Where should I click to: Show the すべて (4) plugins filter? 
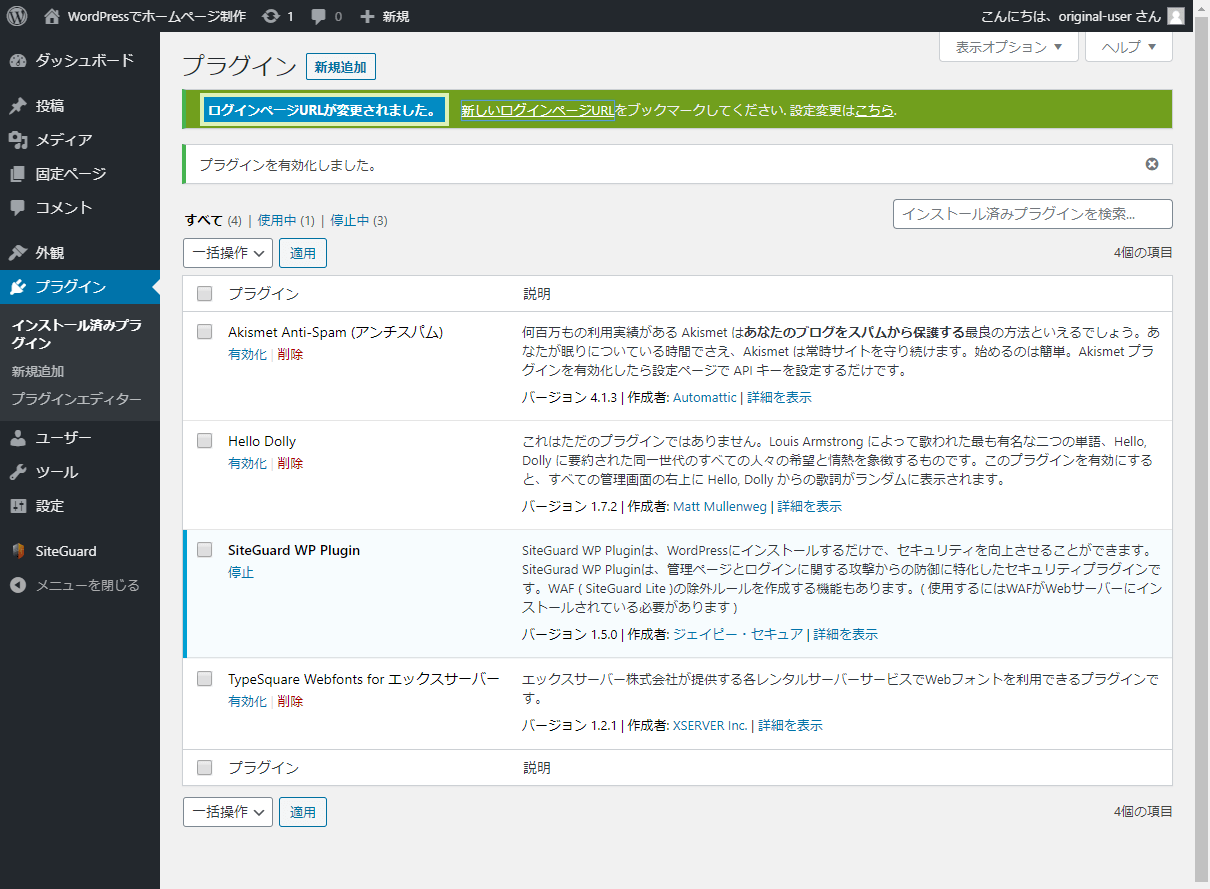coord(213,220)
